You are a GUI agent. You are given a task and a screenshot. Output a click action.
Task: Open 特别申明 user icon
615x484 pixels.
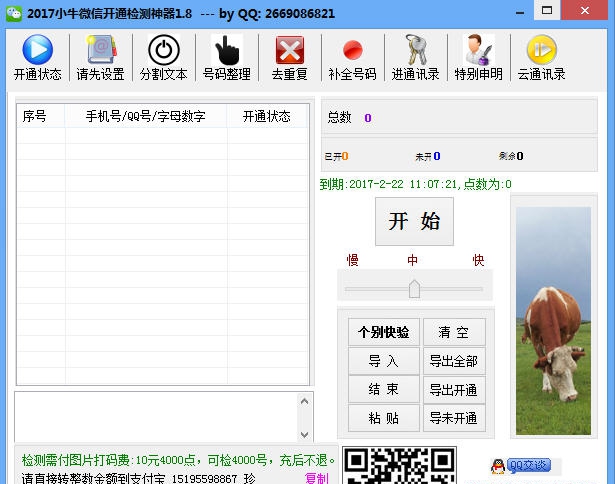pos(479,50)
